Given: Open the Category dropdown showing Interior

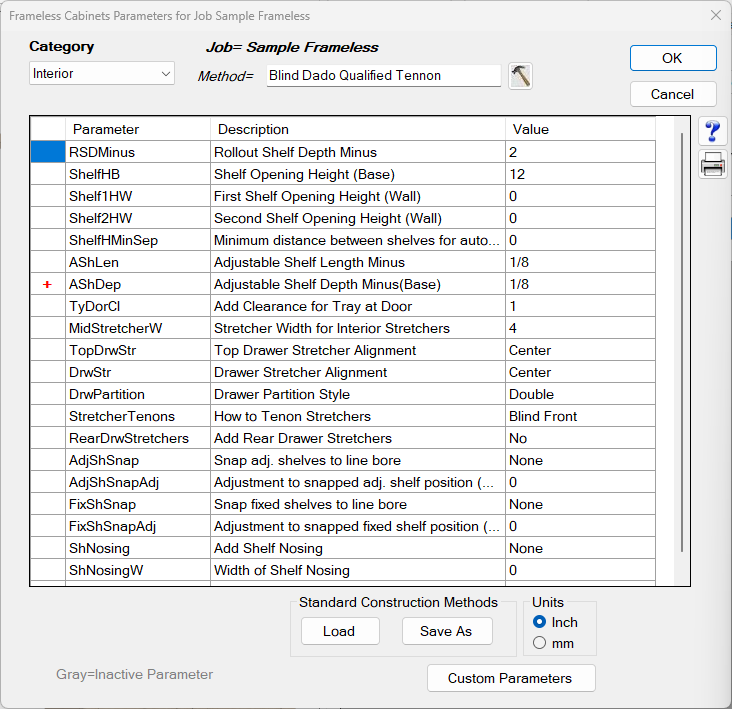Looking at the screenshot, I should 102,73.
